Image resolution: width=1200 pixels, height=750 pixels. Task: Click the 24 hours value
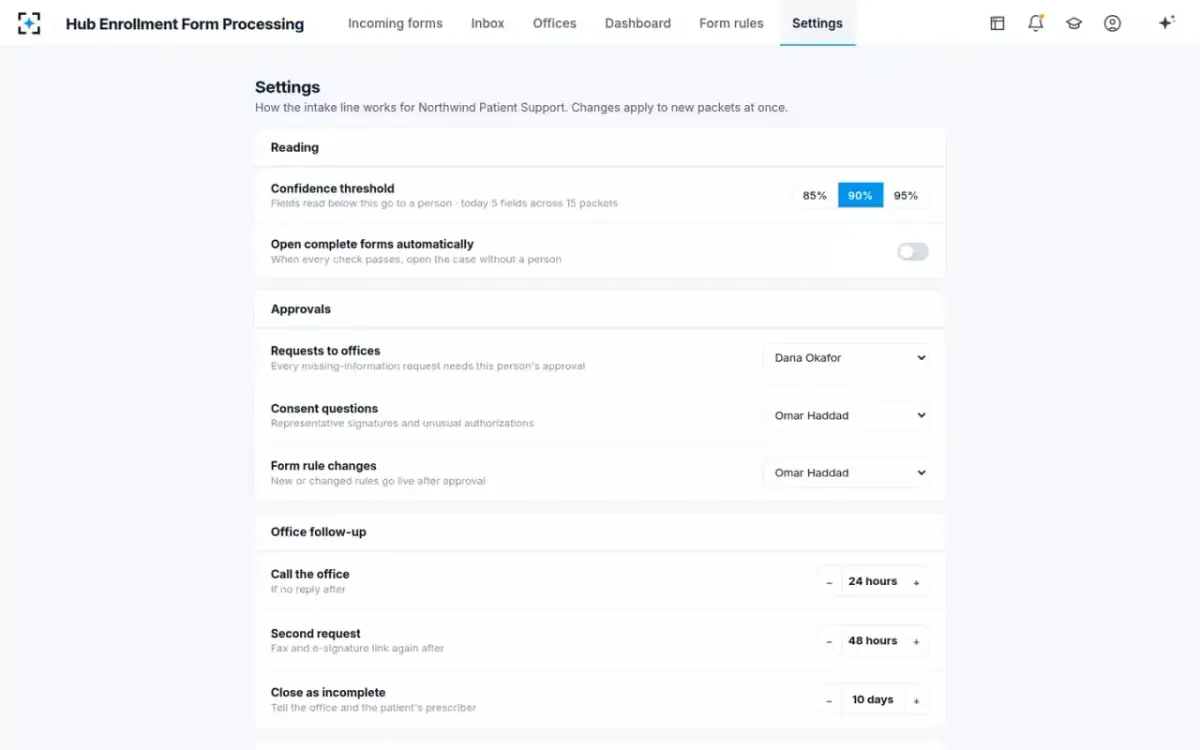873,581
